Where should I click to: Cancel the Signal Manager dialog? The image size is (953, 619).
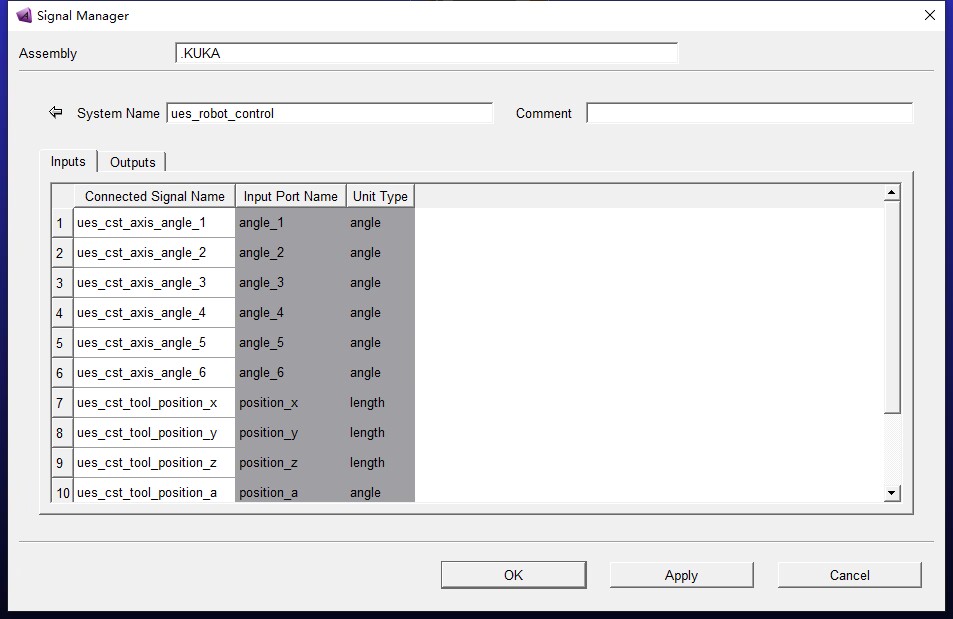click(849, 575)
